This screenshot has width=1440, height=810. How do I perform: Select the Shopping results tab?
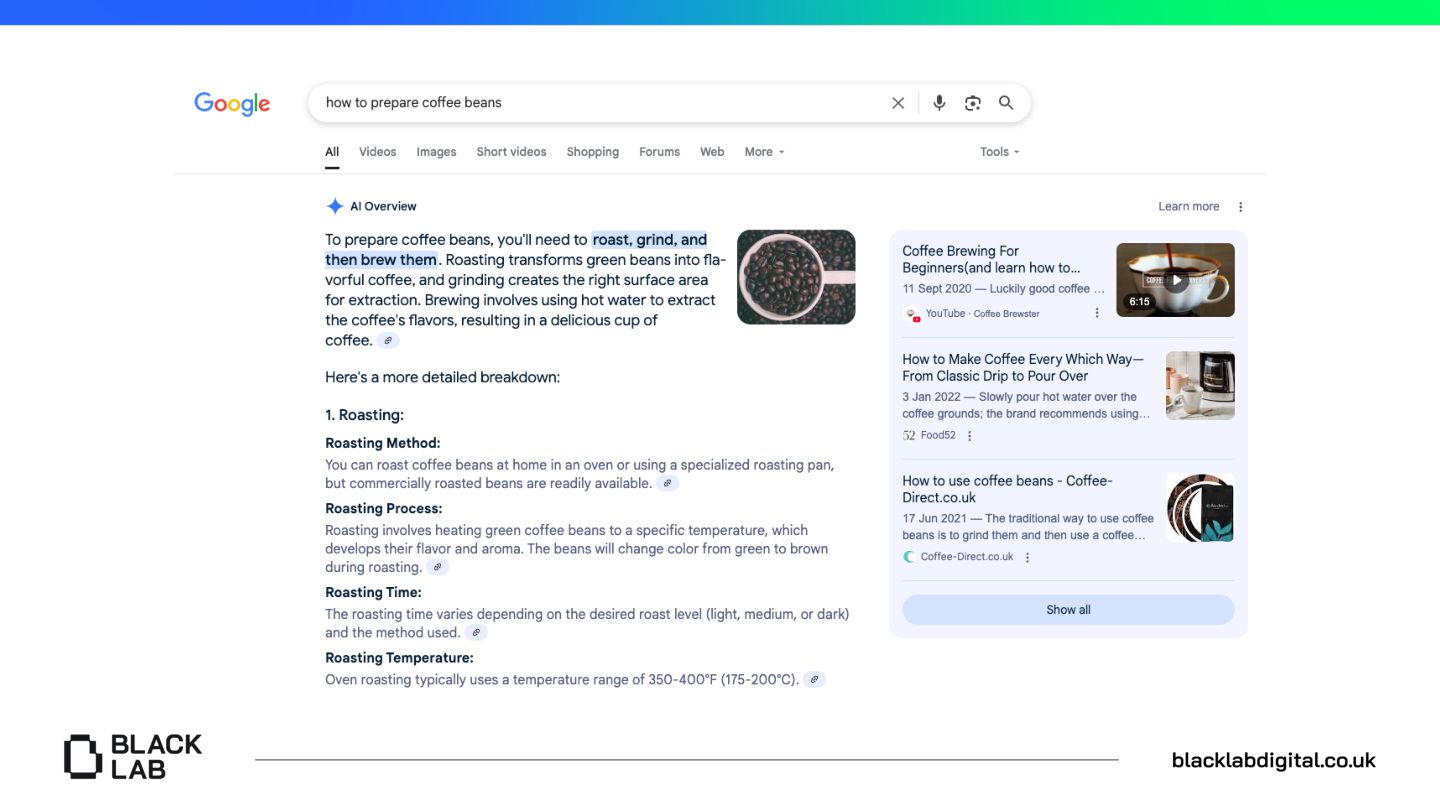[x=592, y=152]
